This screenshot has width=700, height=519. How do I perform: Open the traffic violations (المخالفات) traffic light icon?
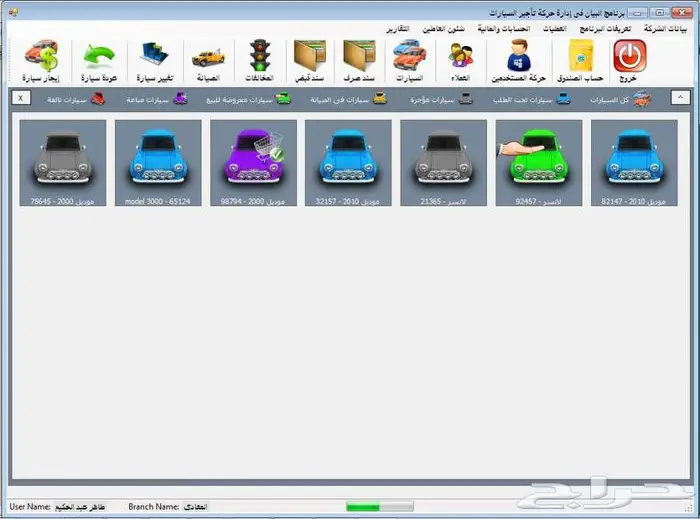coord(260,58)
